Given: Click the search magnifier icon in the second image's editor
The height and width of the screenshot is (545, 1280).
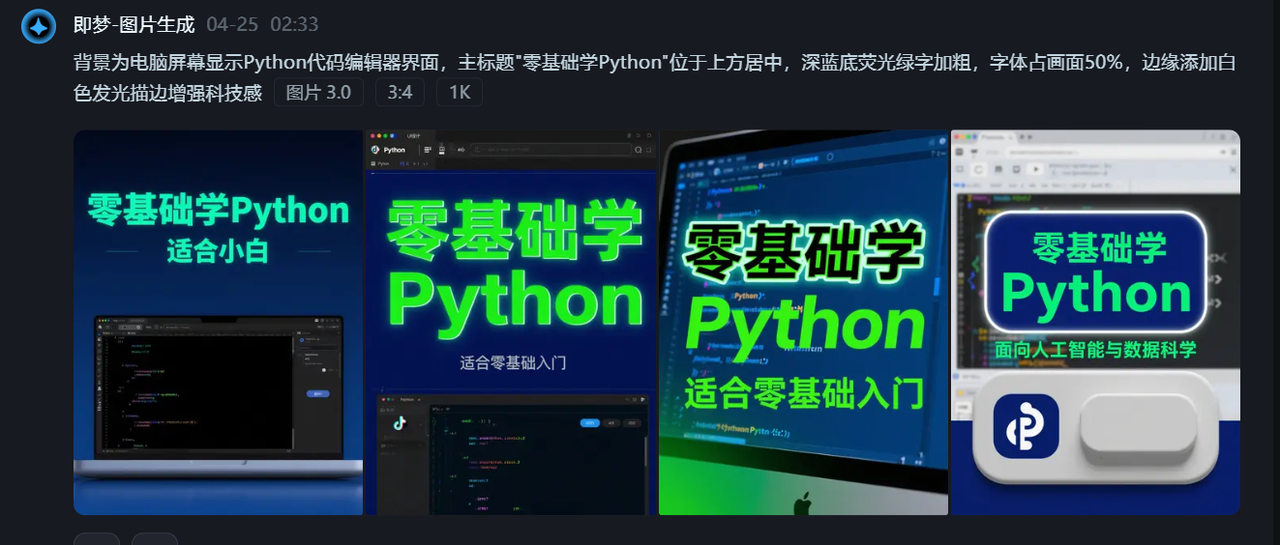Looking at the screenshot, I should point(639,150).
